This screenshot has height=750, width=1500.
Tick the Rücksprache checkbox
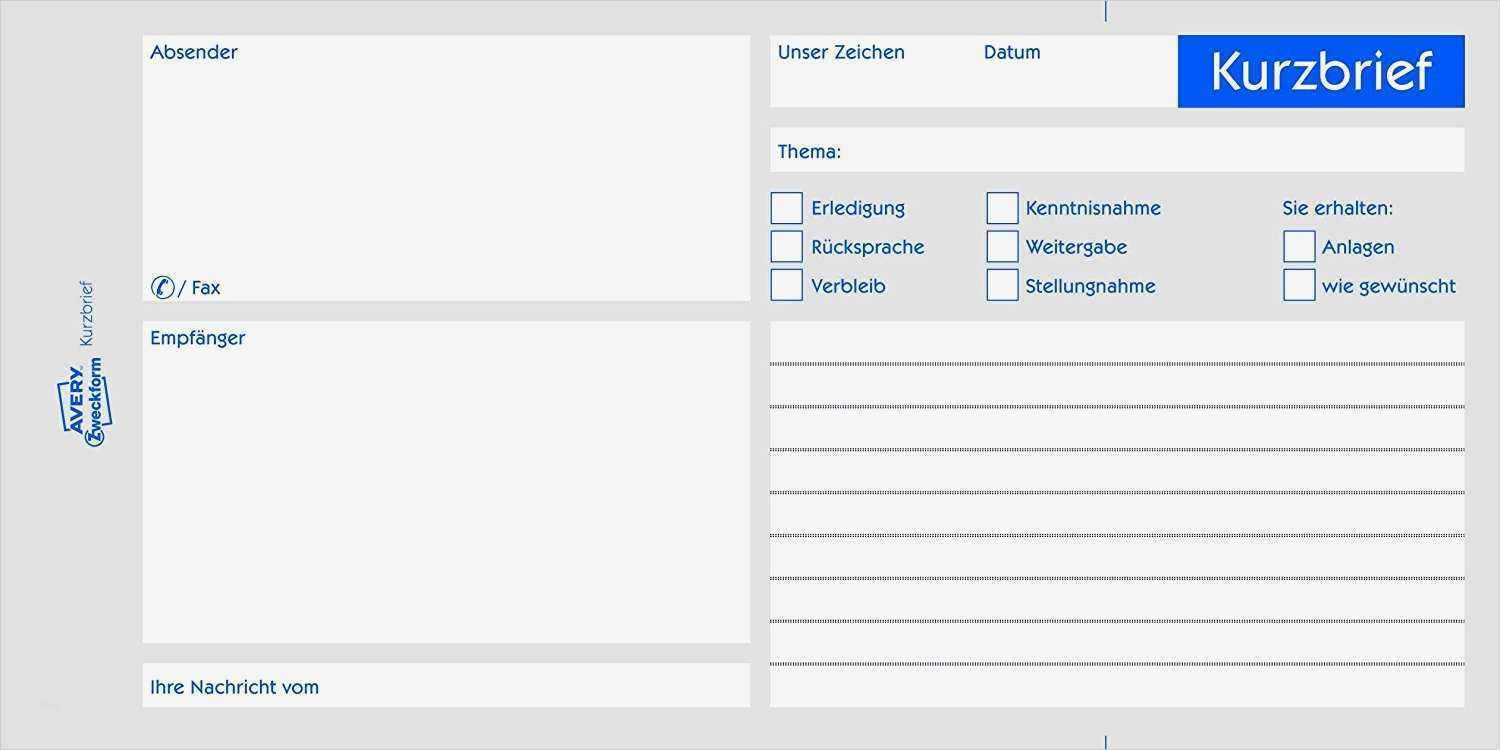(x=786, y=246)
